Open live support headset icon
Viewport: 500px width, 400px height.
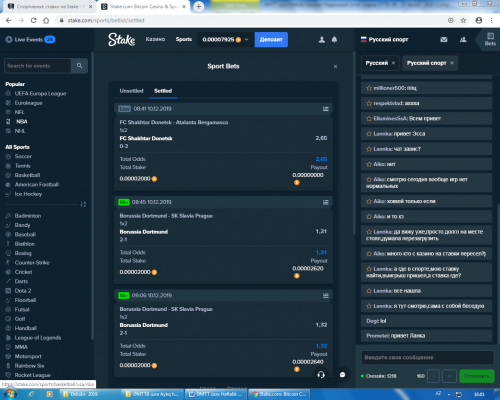(x=321, y=375)
